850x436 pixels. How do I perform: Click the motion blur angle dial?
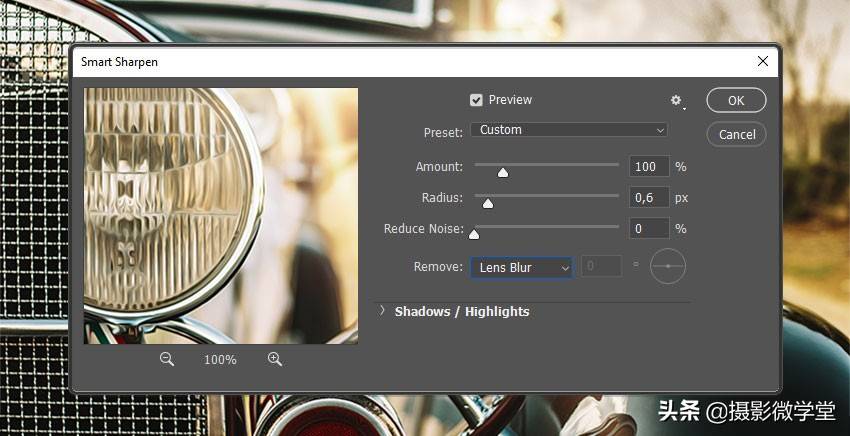[x=668, y=266]
